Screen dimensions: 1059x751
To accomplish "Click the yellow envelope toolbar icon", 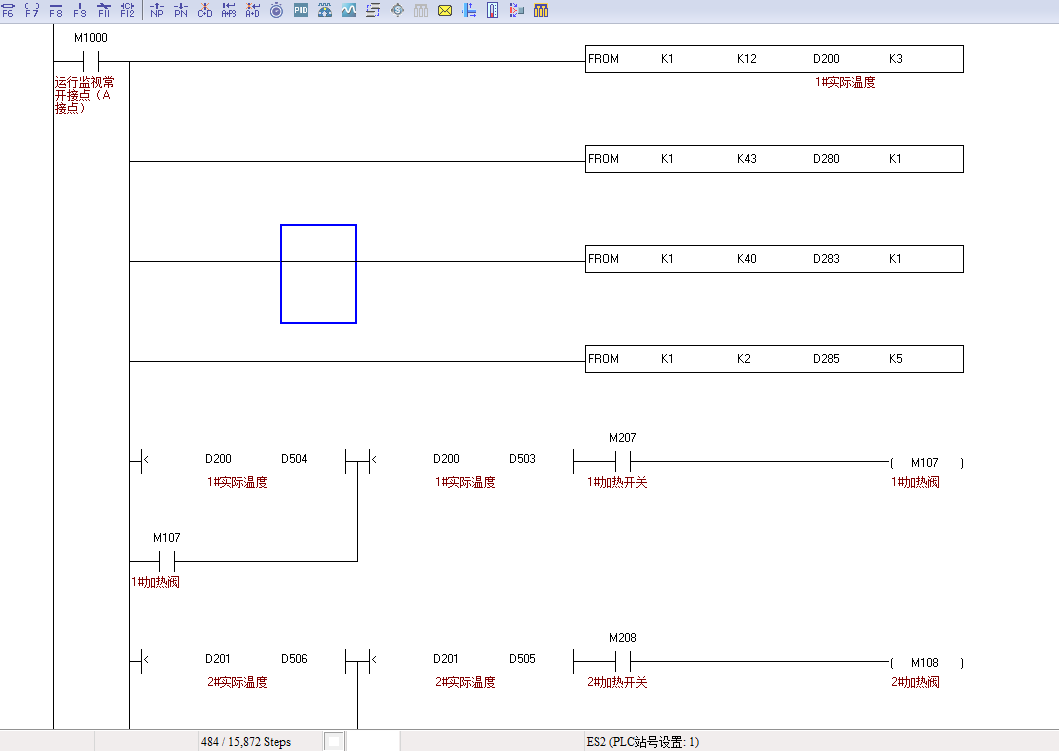I will (445, 11).
